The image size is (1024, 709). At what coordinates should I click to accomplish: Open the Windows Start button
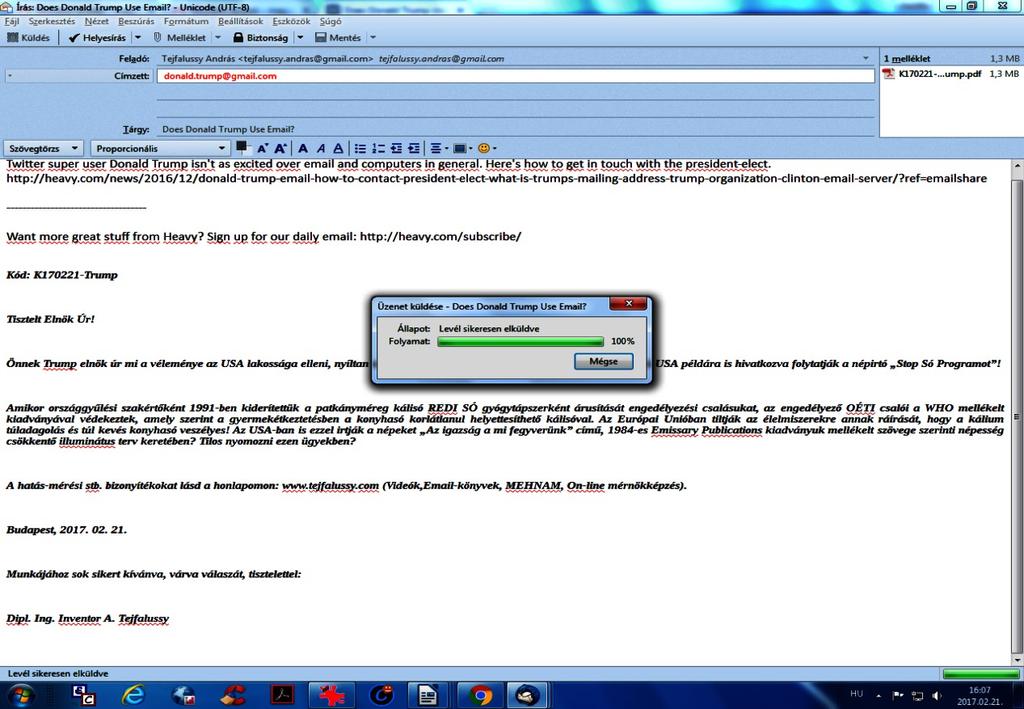click(20, 695)
